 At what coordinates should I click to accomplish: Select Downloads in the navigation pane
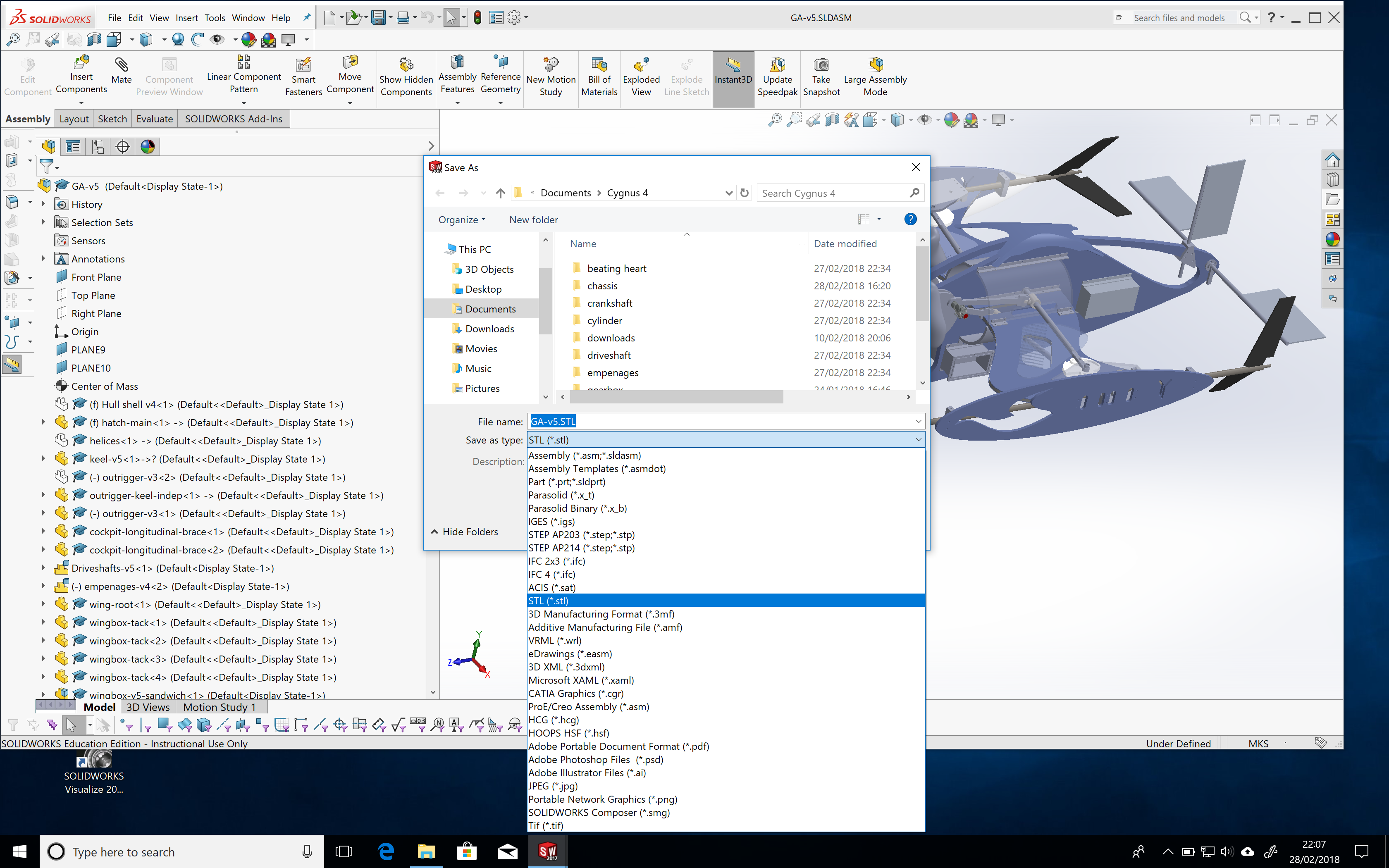pyautogui.click(x=489, y=328)
